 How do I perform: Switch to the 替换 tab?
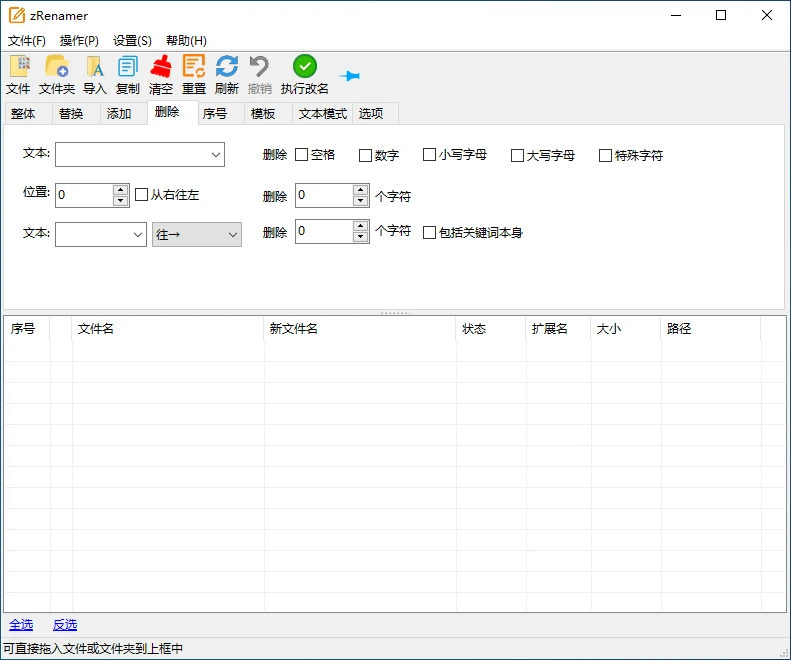71,114
